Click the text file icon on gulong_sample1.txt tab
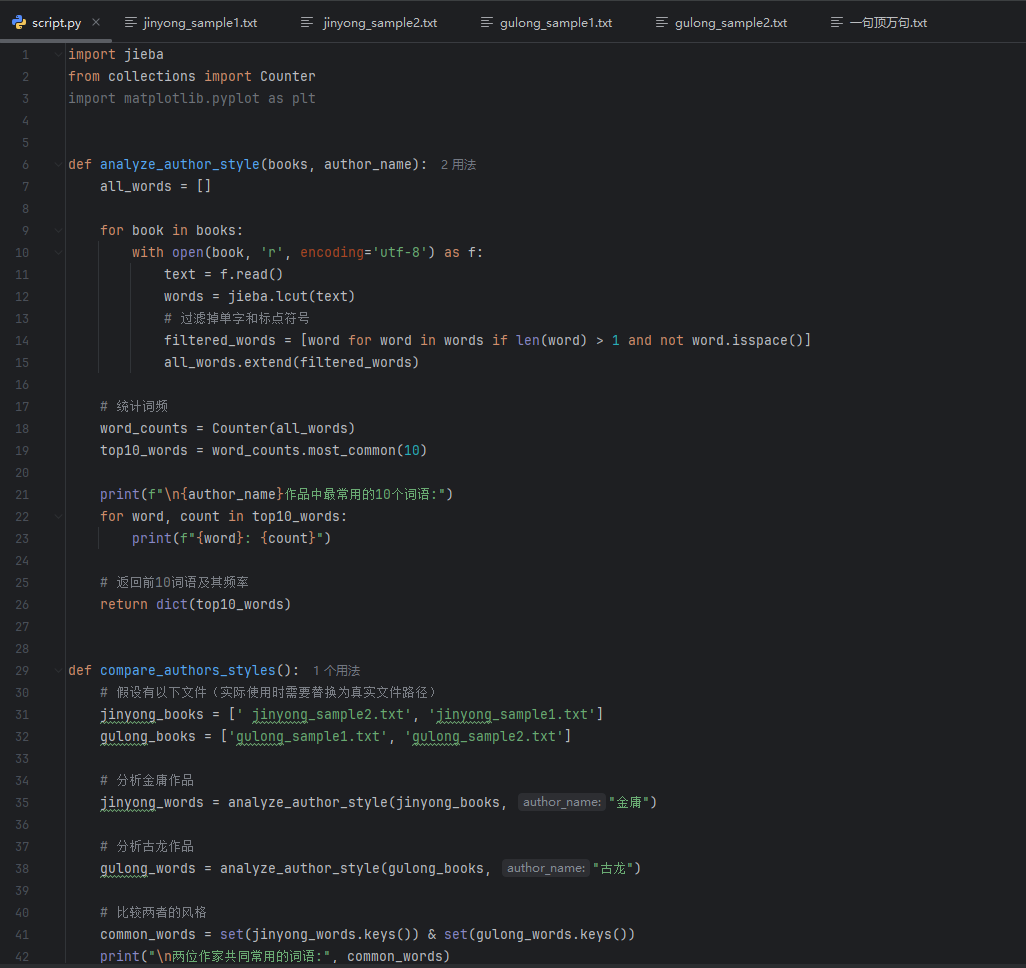Image resolution: width=1026 pixels, height=968 pixels. (x=486, y=22)
